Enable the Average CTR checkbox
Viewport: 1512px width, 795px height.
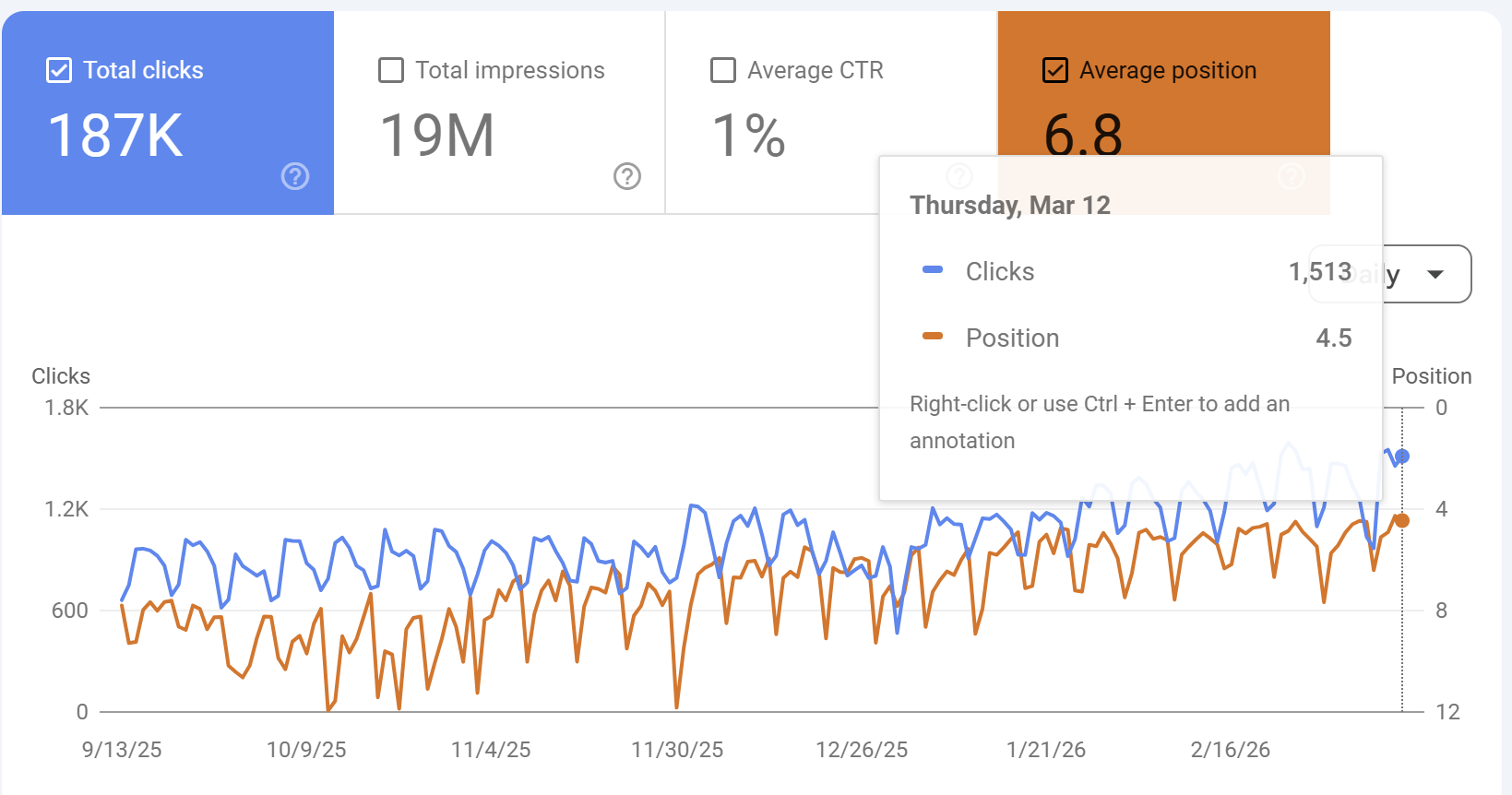(723, 70)
